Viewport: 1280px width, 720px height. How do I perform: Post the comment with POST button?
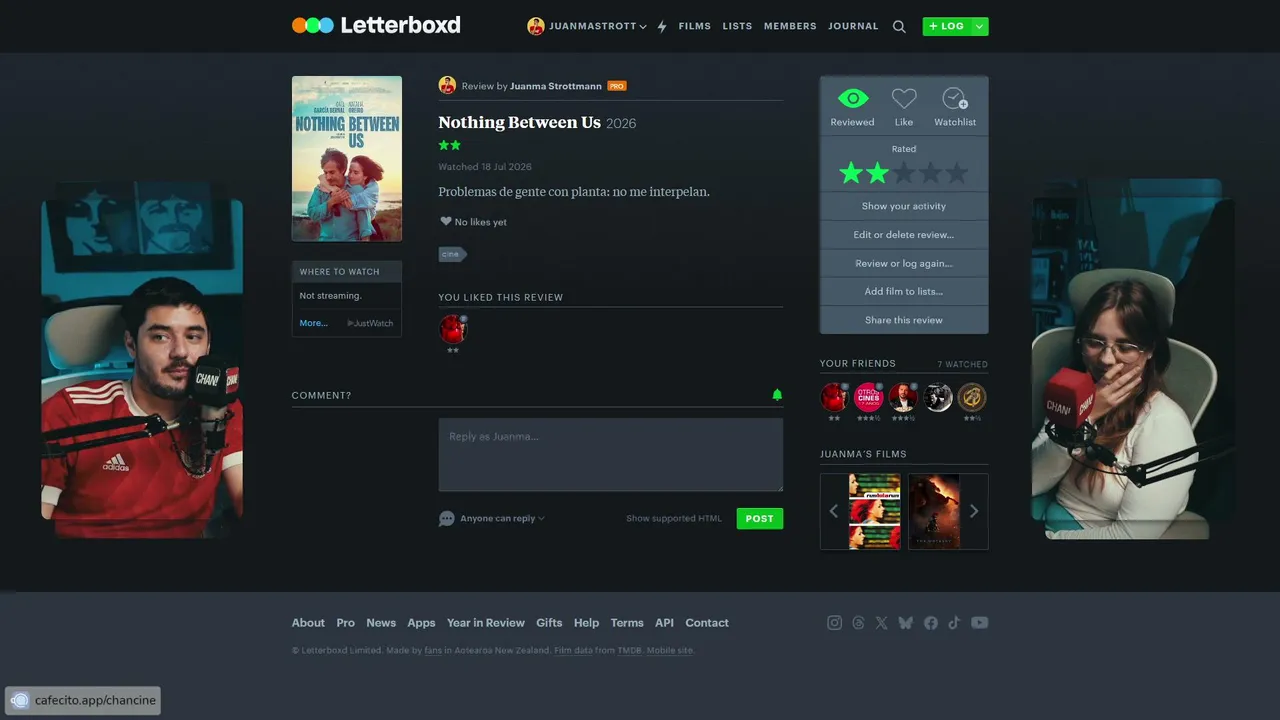tap(759, 518)
